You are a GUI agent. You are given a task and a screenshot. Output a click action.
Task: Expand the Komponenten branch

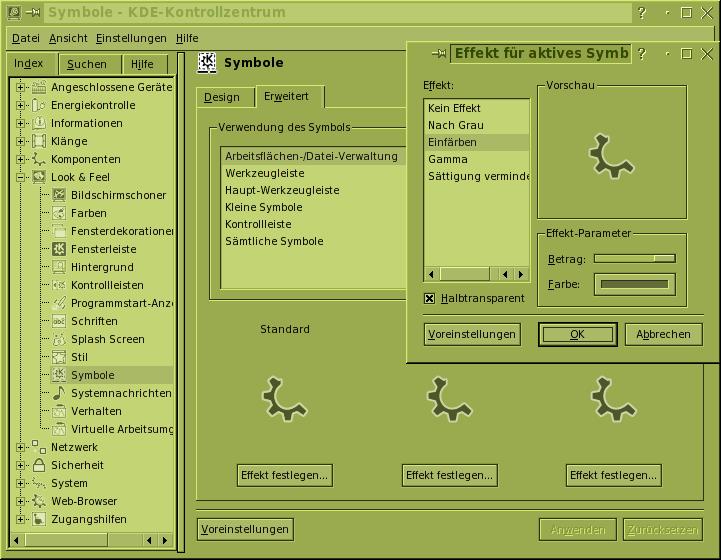click(20, 159)
